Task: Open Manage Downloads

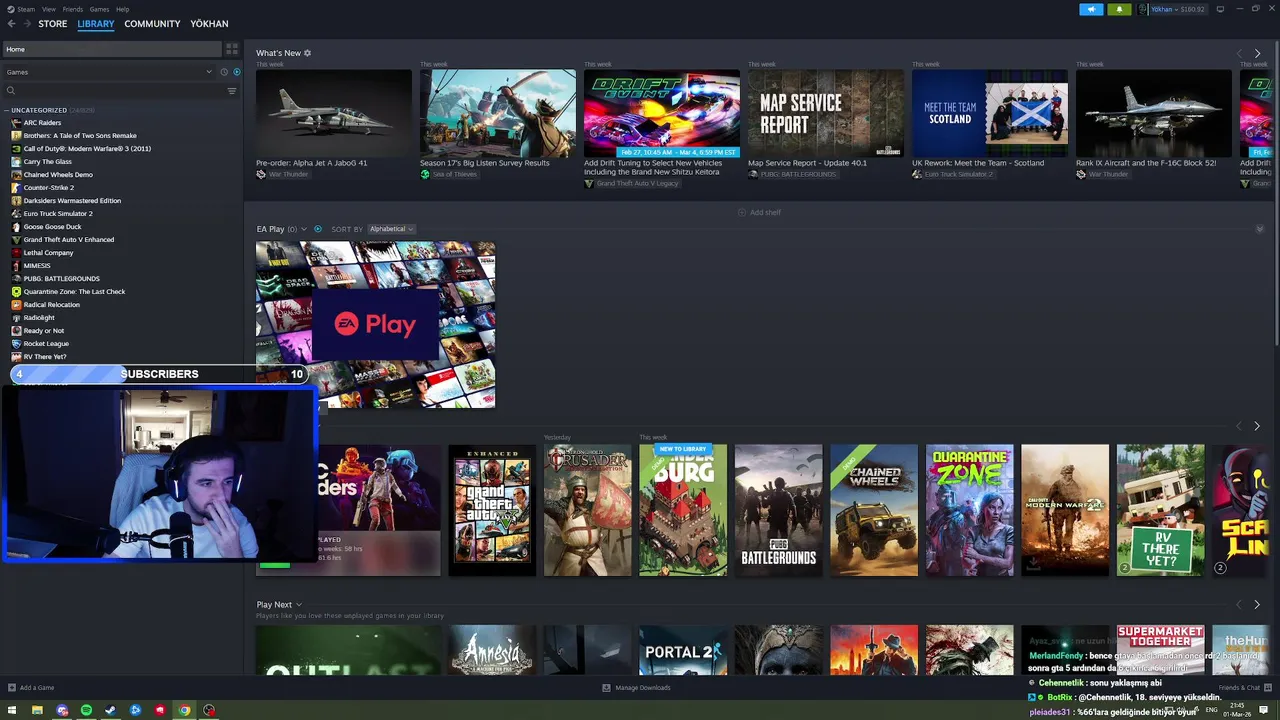Action: 636,688
